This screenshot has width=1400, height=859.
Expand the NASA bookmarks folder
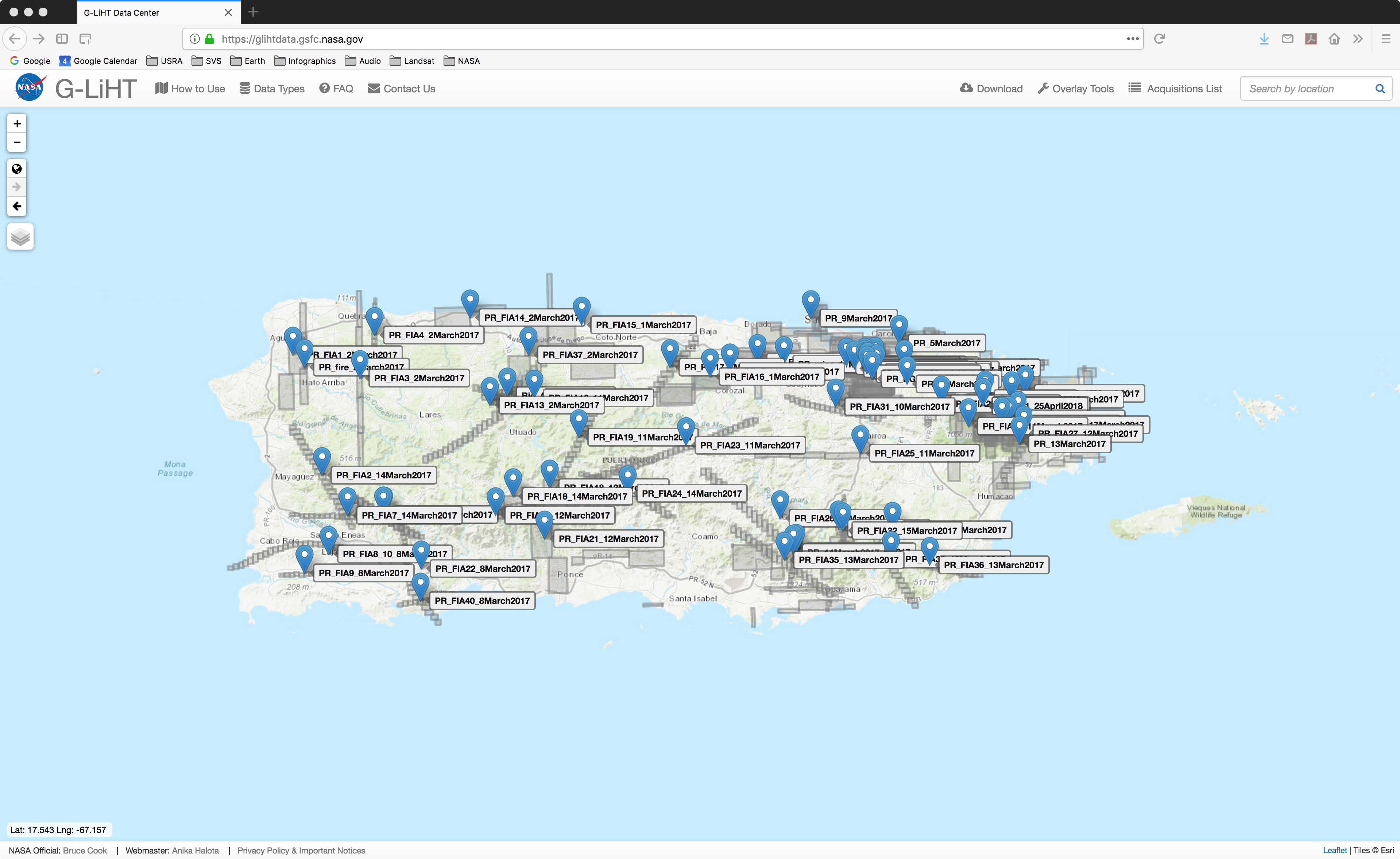[462, 61]
